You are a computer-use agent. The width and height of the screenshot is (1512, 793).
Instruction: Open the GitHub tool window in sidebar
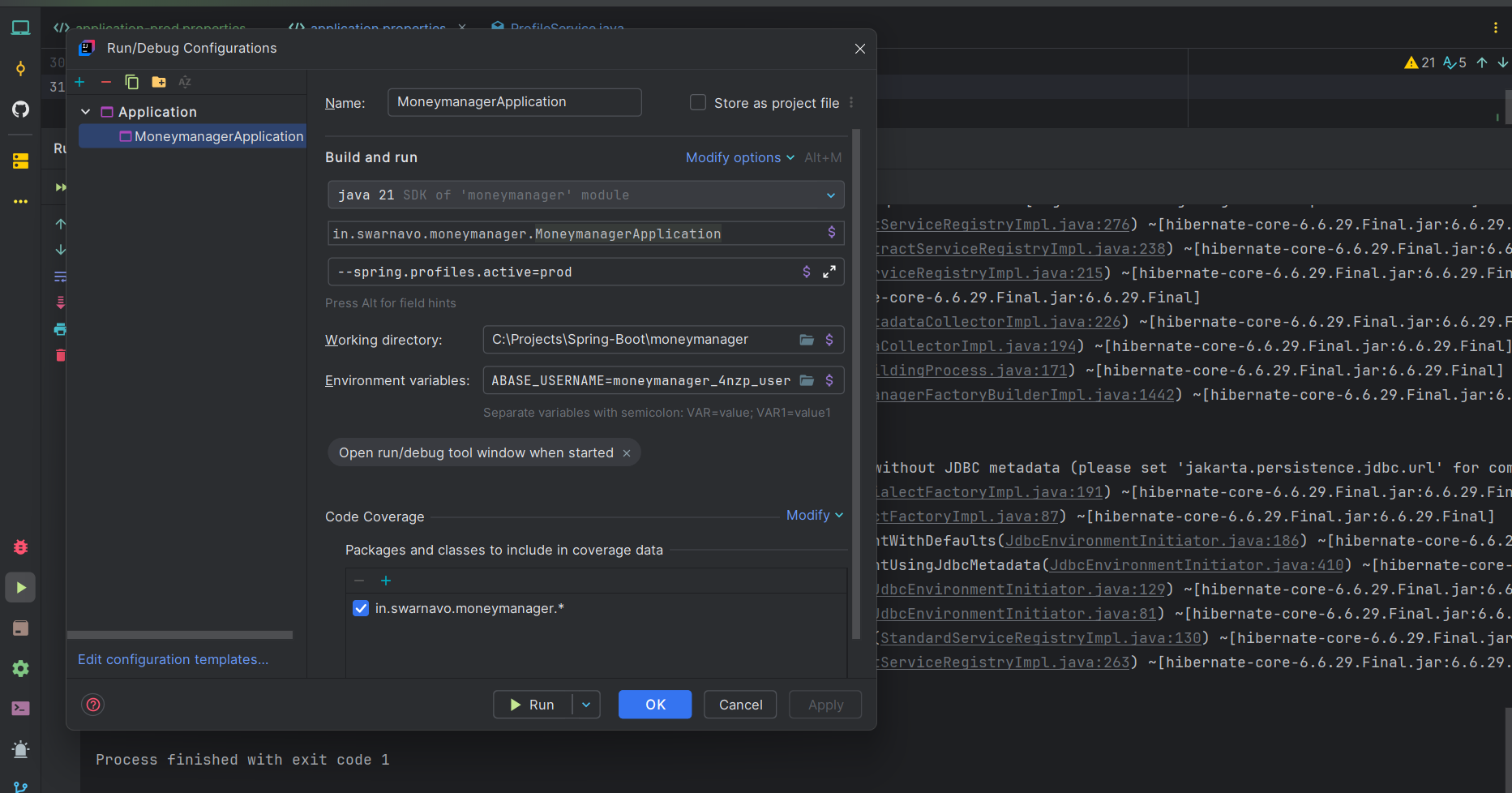point(20,109)
